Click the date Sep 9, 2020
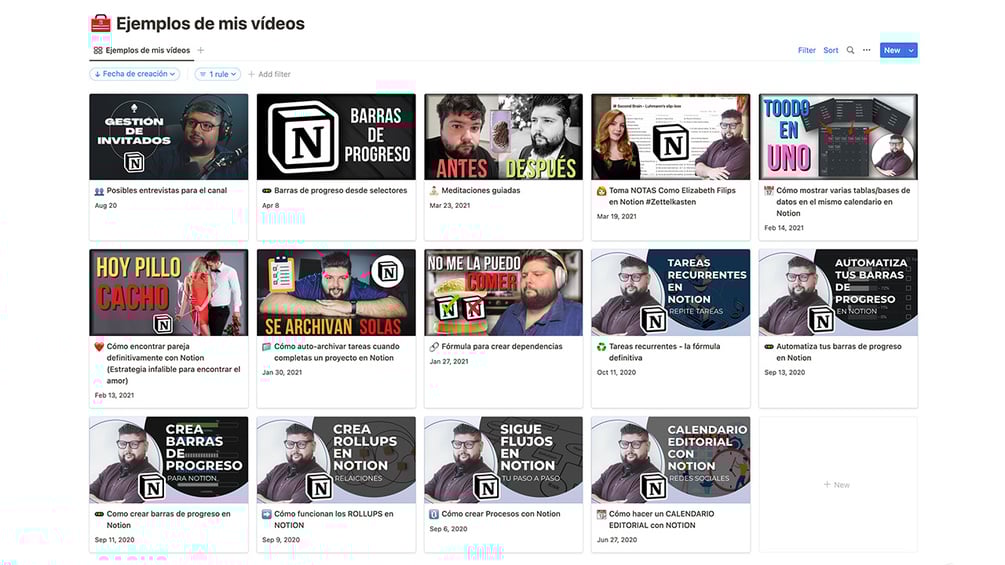This screenshot has height=565, width=1005. (x=281, y=540)
